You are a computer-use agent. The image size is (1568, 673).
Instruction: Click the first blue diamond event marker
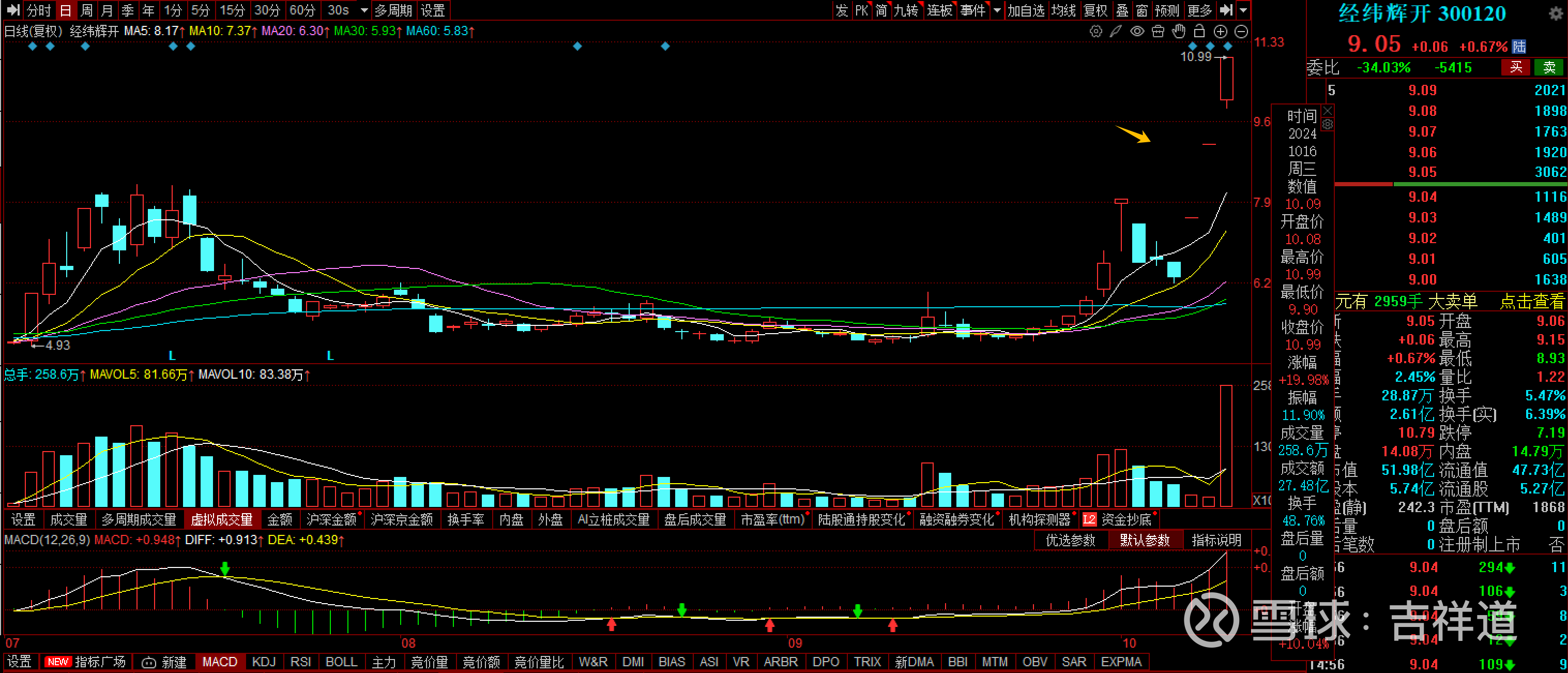coord(33,46)
